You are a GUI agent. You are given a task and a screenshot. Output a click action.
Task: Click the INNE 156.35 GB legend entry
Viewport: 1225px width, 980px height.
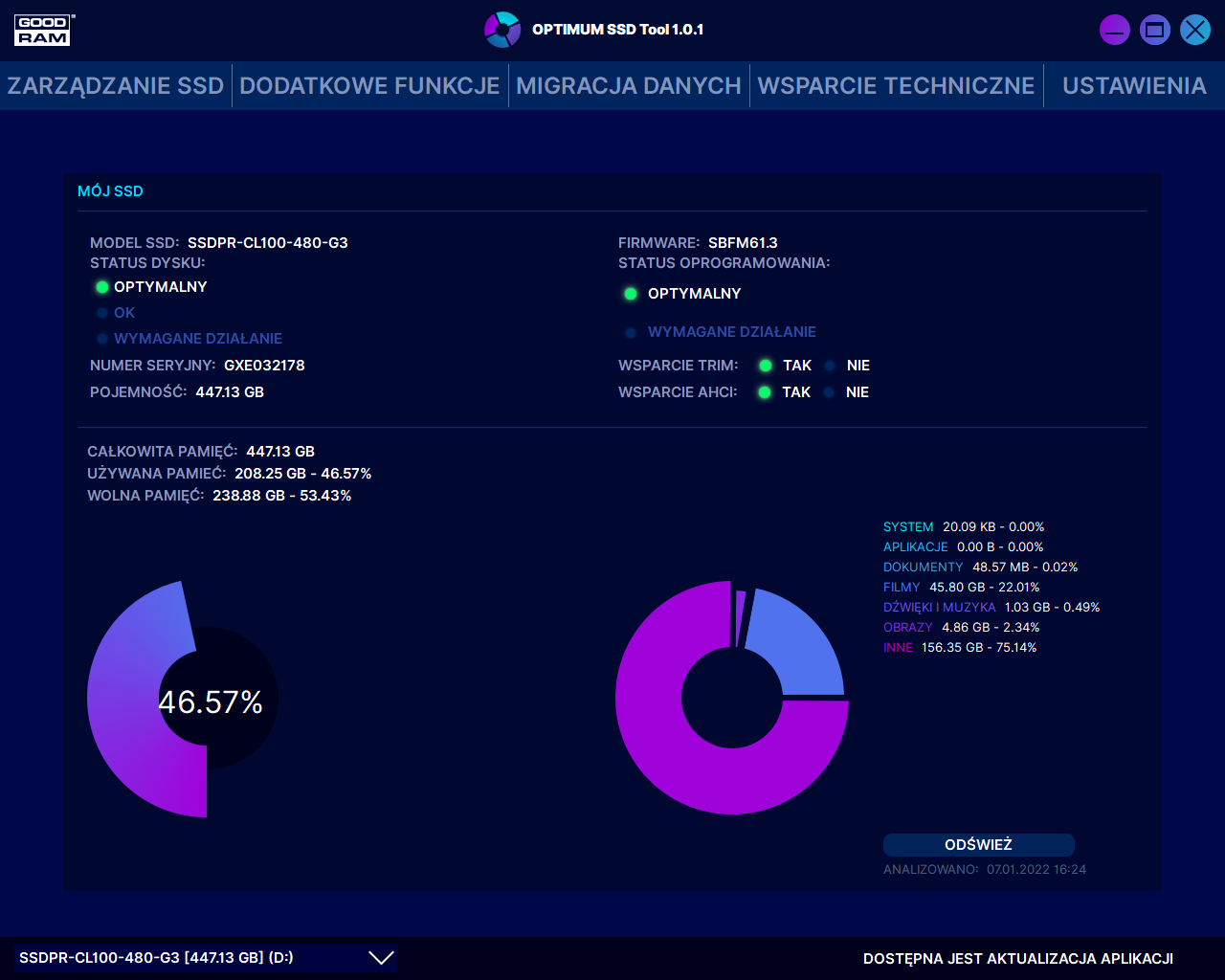click(960, 648)
